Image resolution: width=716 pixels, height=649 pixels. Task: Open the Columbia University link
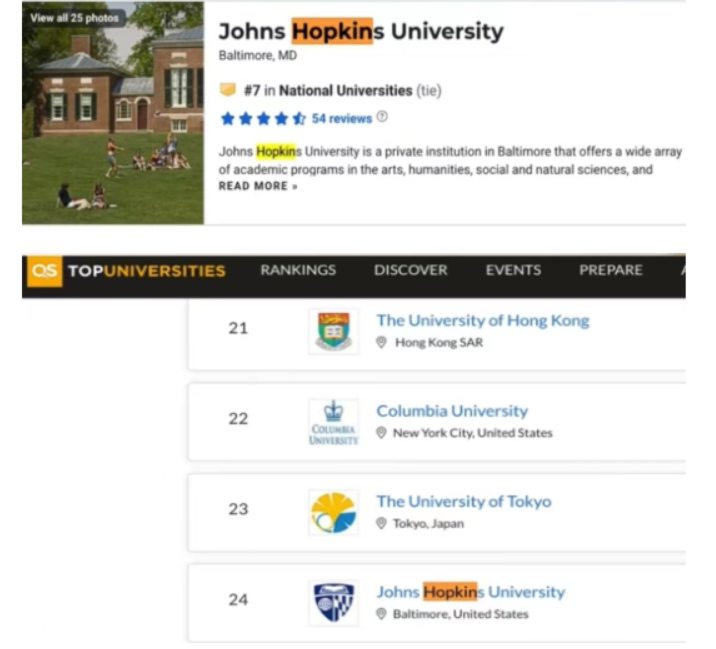click(x=452, y=411)
